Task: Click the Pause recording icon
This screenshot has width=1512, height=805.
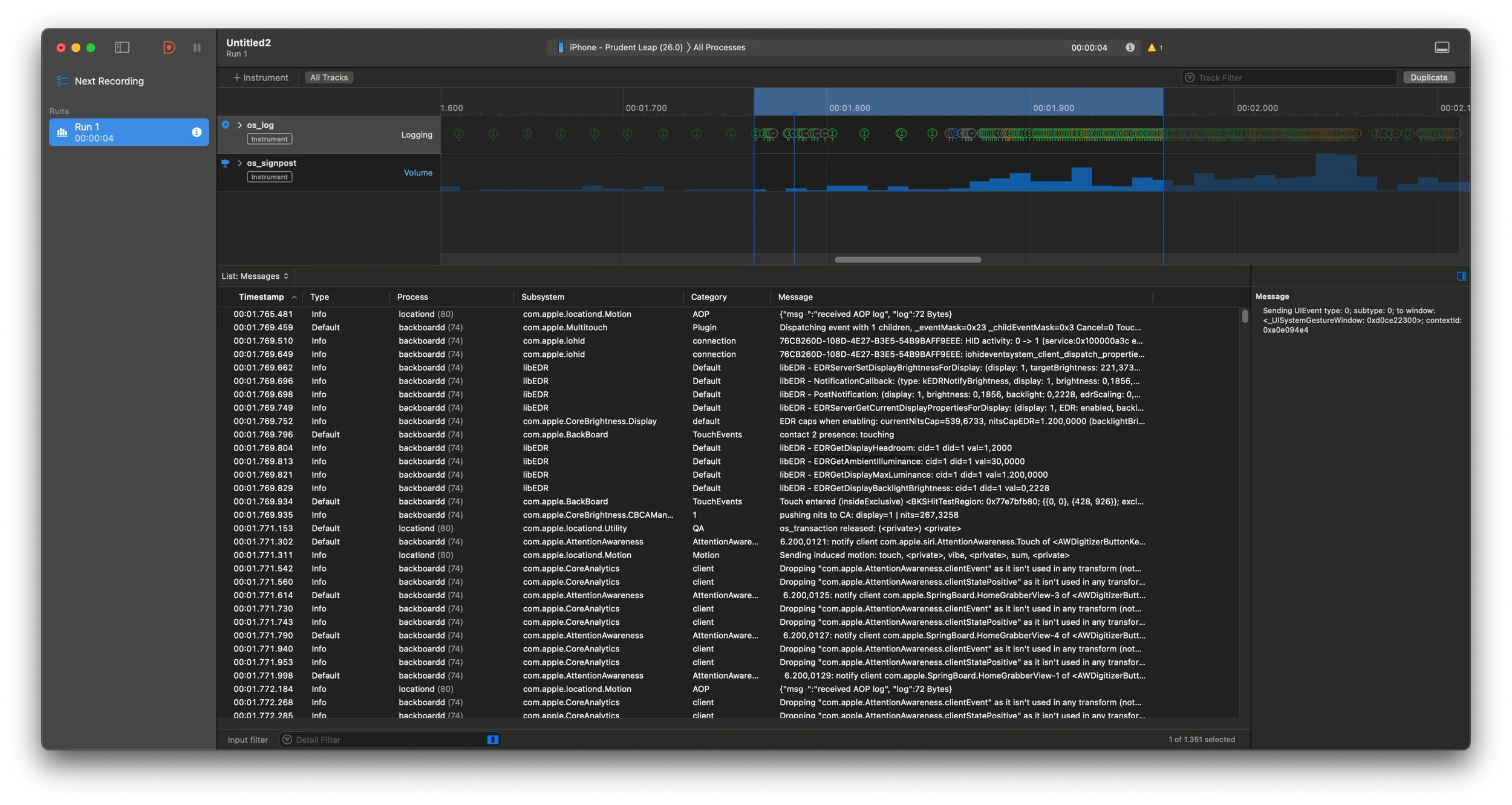Action: pyautogui.click(x=197, y=47)
